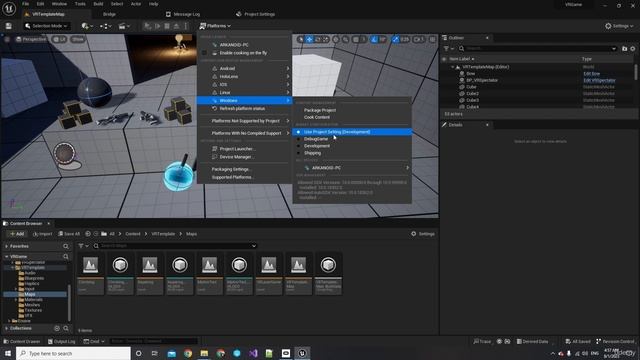The image size is (640, 360).
Task: Select BP_VRSpectator actor in Outliner
Action: tap(482, 80)
